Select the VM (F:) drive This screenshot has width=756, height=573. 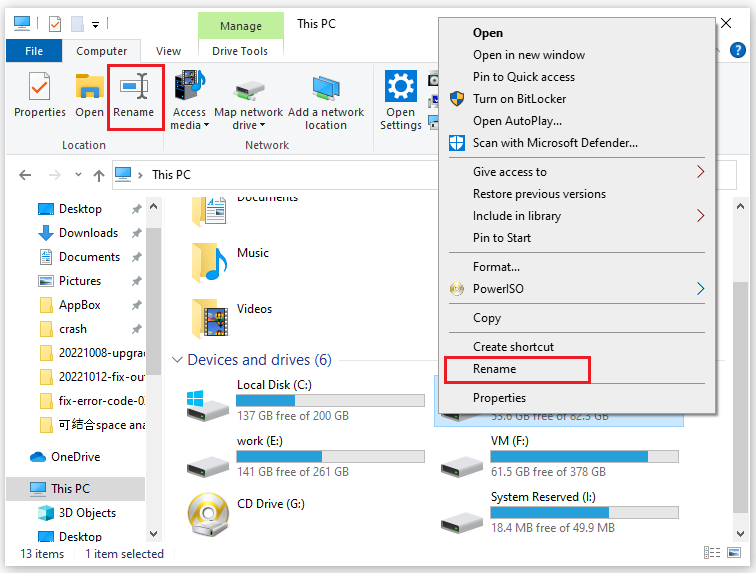(559, 456)
